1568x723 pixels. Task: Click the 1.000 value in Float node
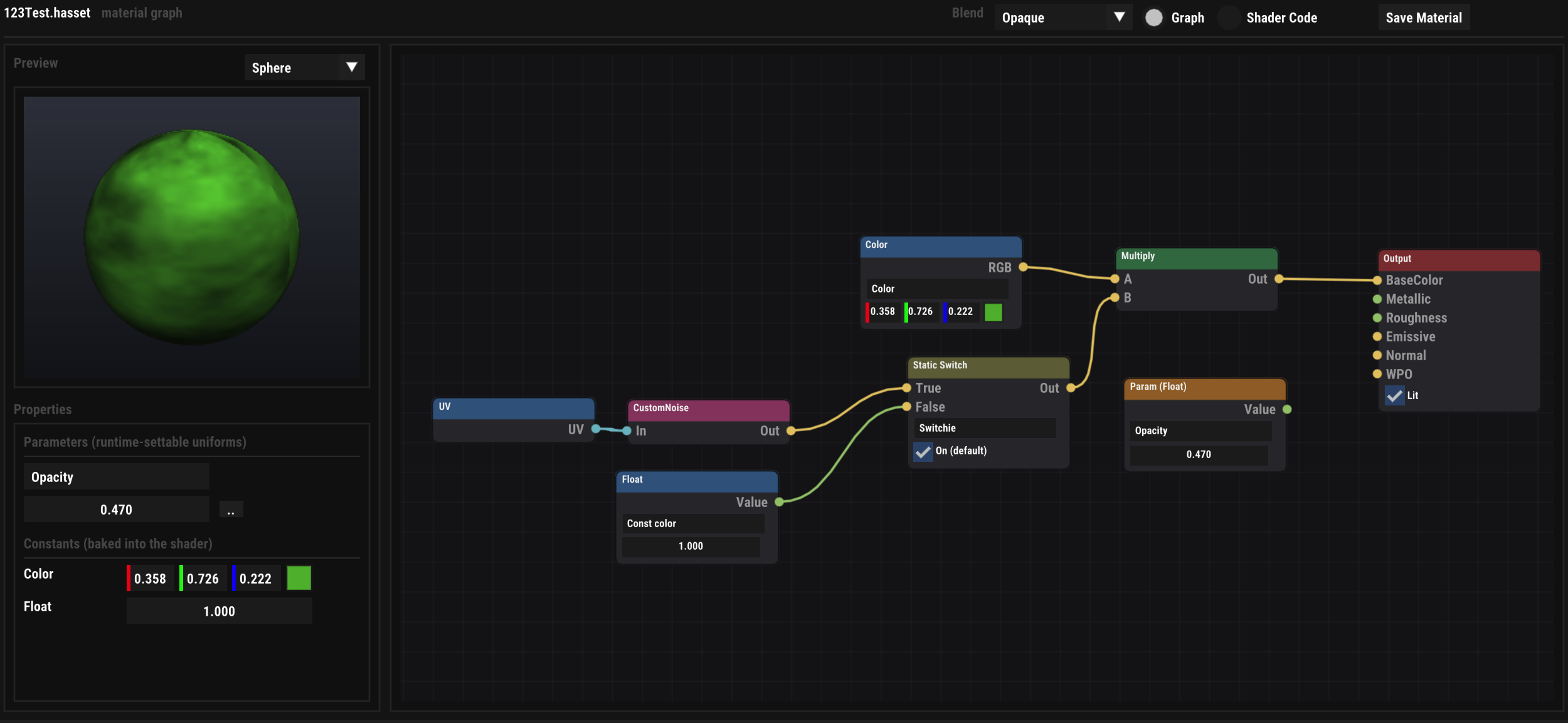[x=691, y=546]
